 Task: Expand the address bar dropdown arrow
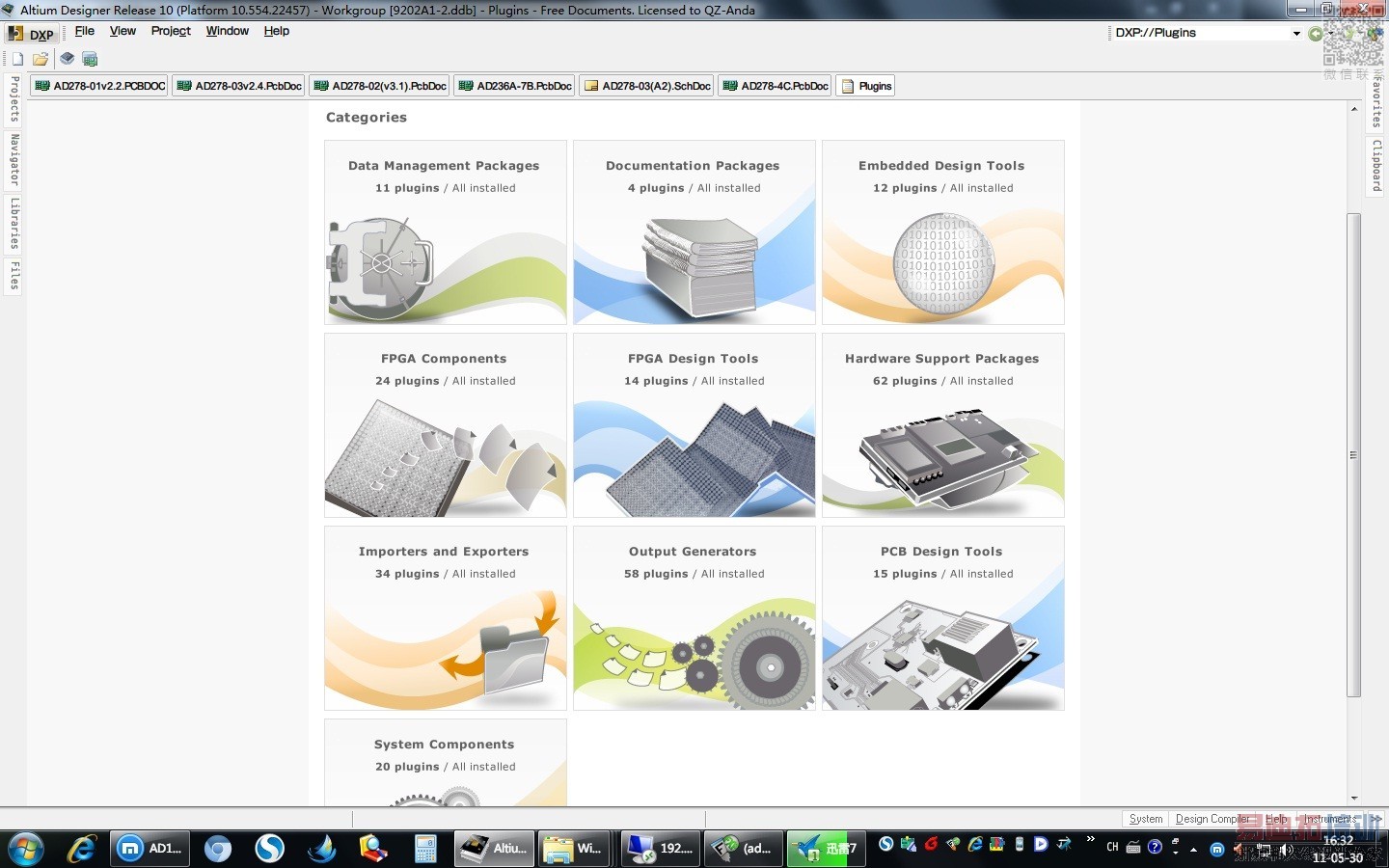(1296, 33)
